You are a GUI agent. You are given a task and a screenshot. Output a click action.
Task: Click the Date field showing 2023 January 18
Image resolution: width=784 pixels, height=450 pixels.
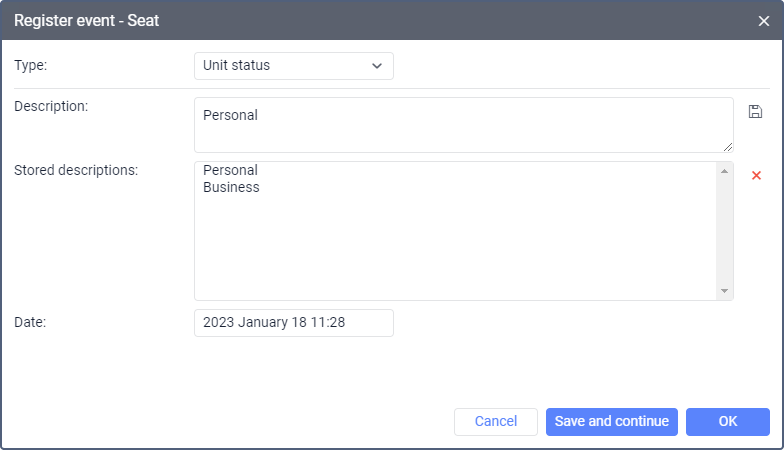pos(293,323)
